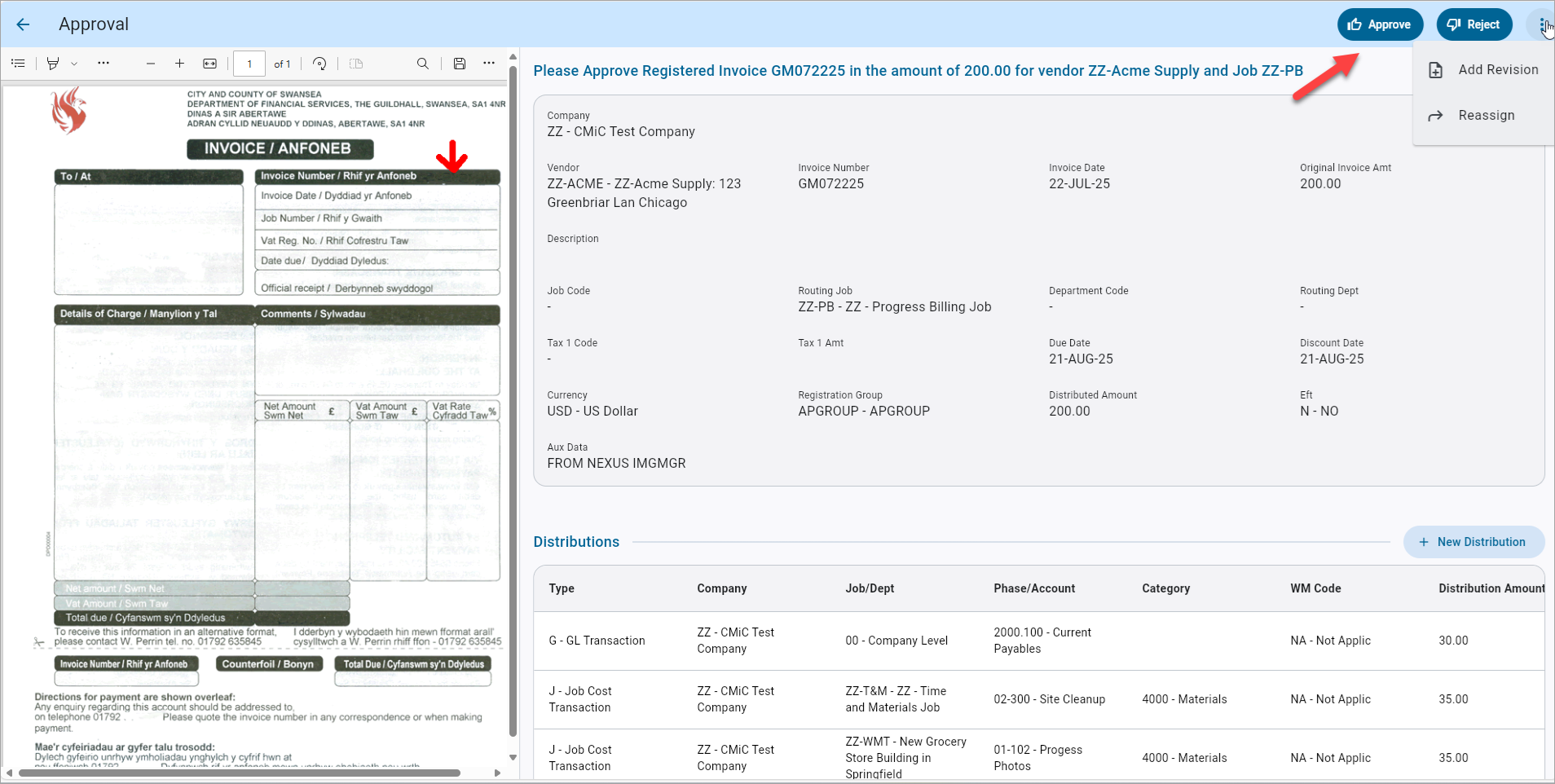Click the 30.00 distribution amount
Image resolution: width=1555 pixels, height=784 pixels.
[1453, 641]
